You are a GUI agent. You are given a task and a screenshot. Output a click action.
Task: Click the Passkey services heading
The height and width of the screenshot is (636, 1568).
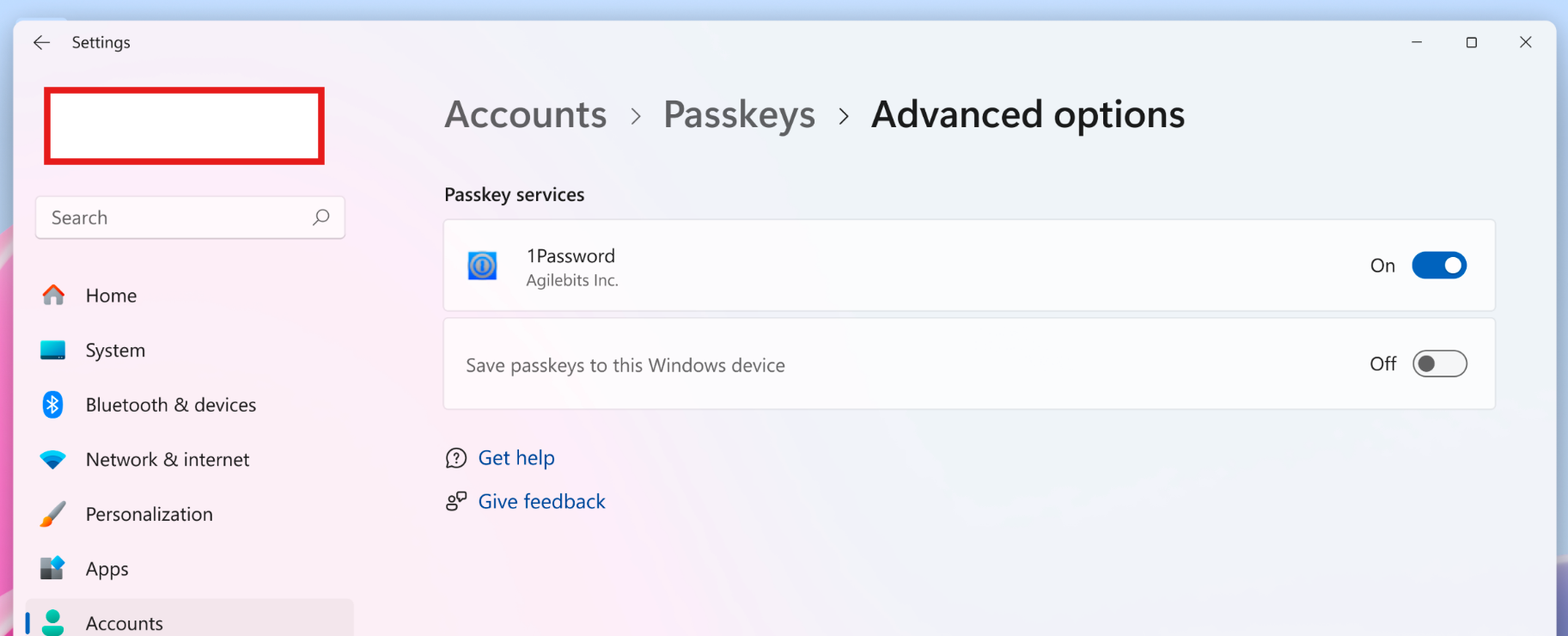click(514, 194)
